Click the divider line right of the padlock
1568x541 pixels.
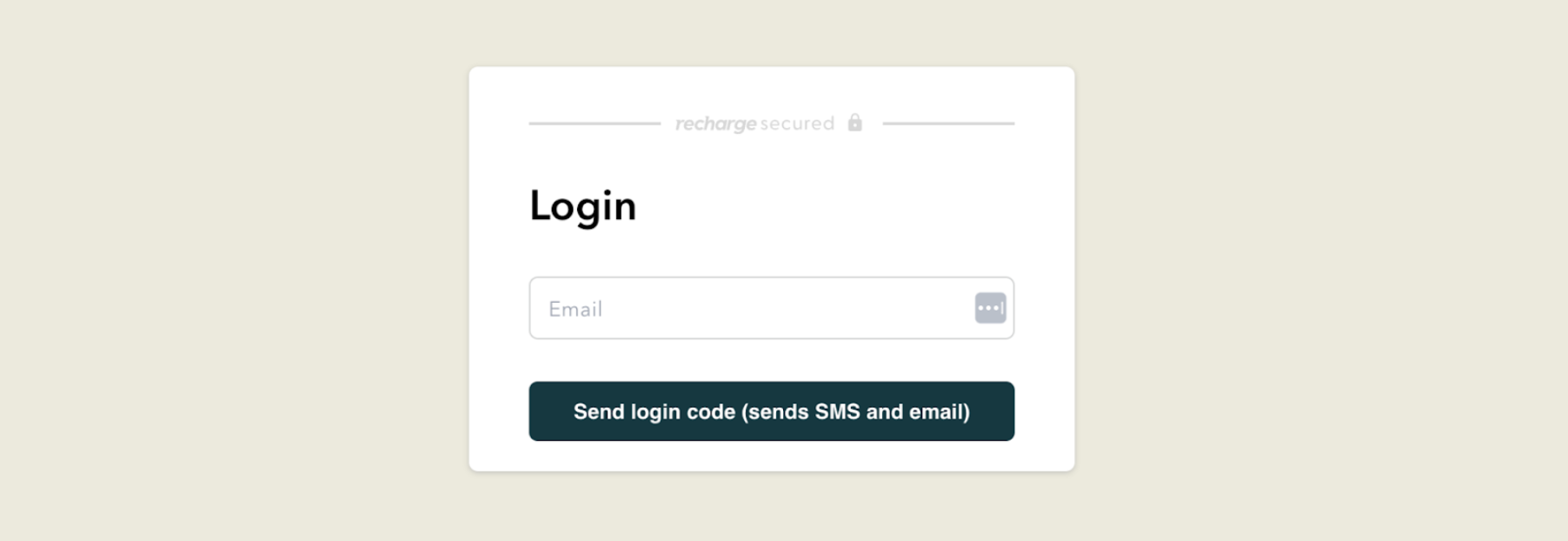click(948, 124)
